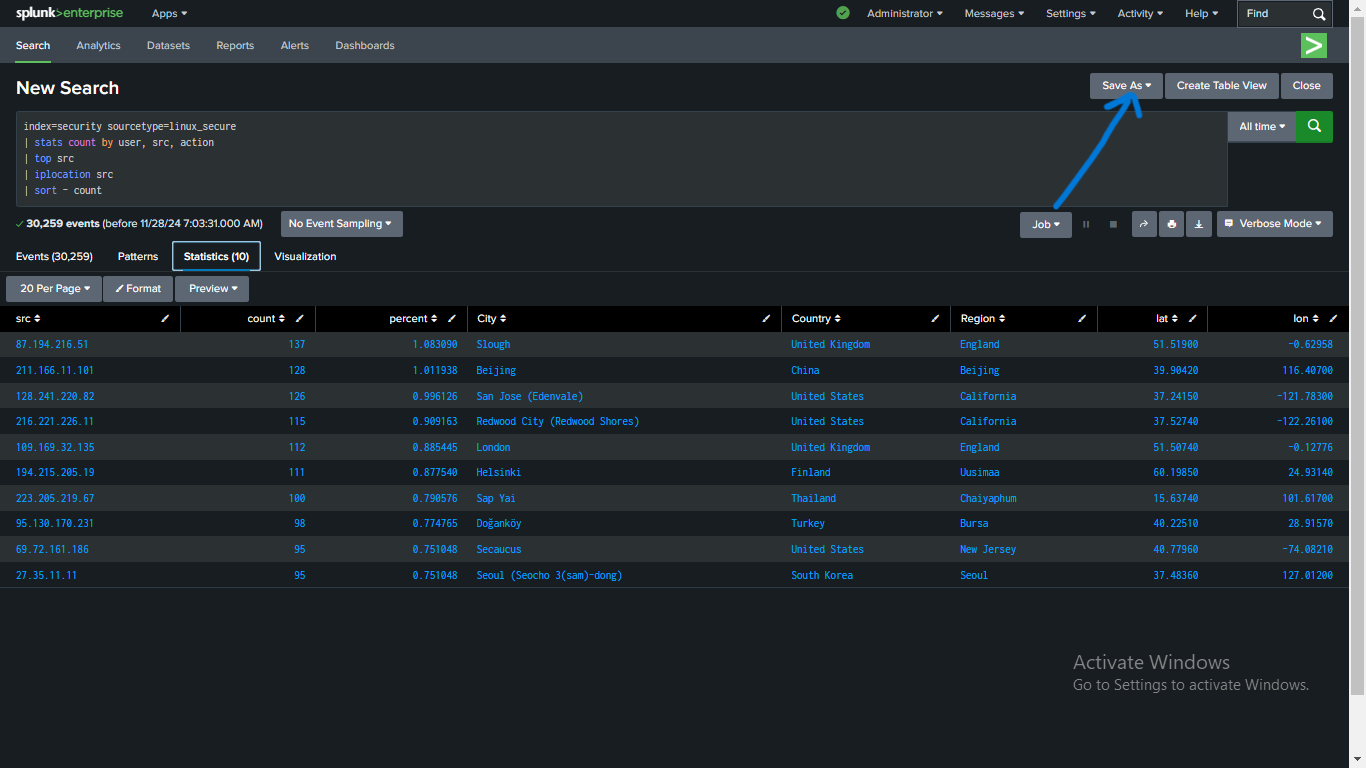Screen dimensions: 1366x768
Task: Share the job via the share icon
Action: (1143, 224)
